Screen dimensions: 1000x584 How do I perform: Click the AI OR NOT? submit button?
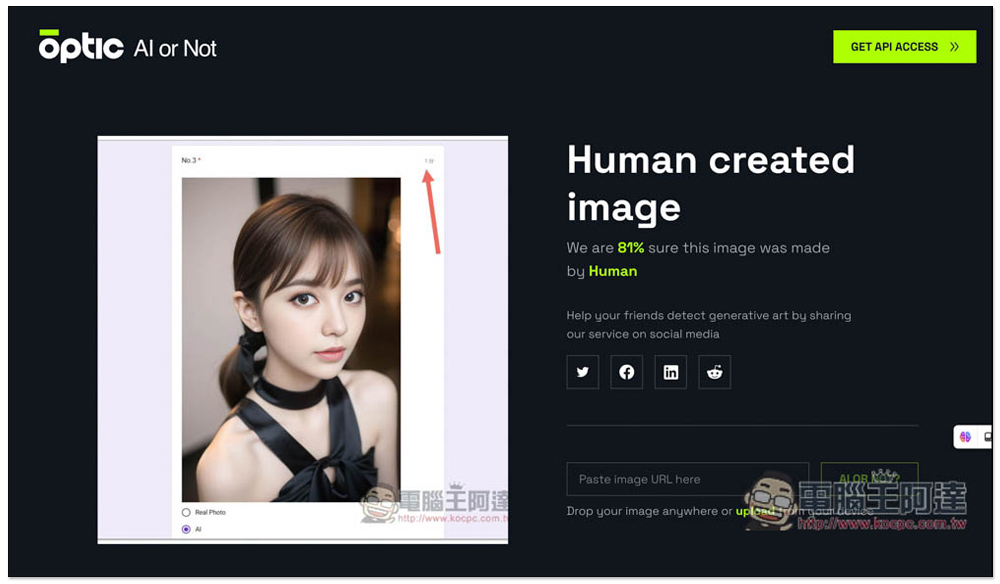(x=868, y=479)
